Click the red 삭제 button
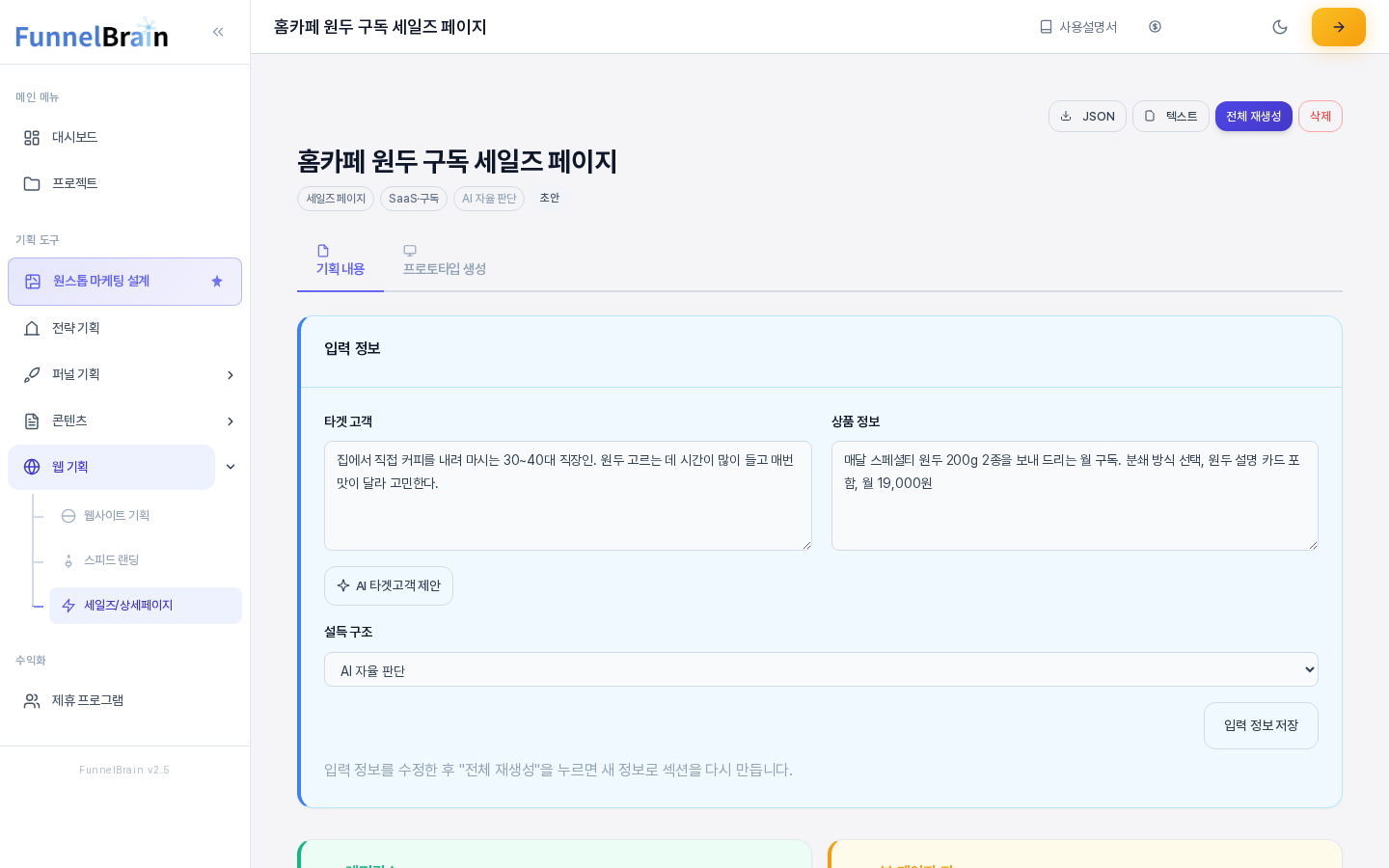The width and height of the screenshot is (1389, 868). pyautogui.click(x=1321, y=117)
